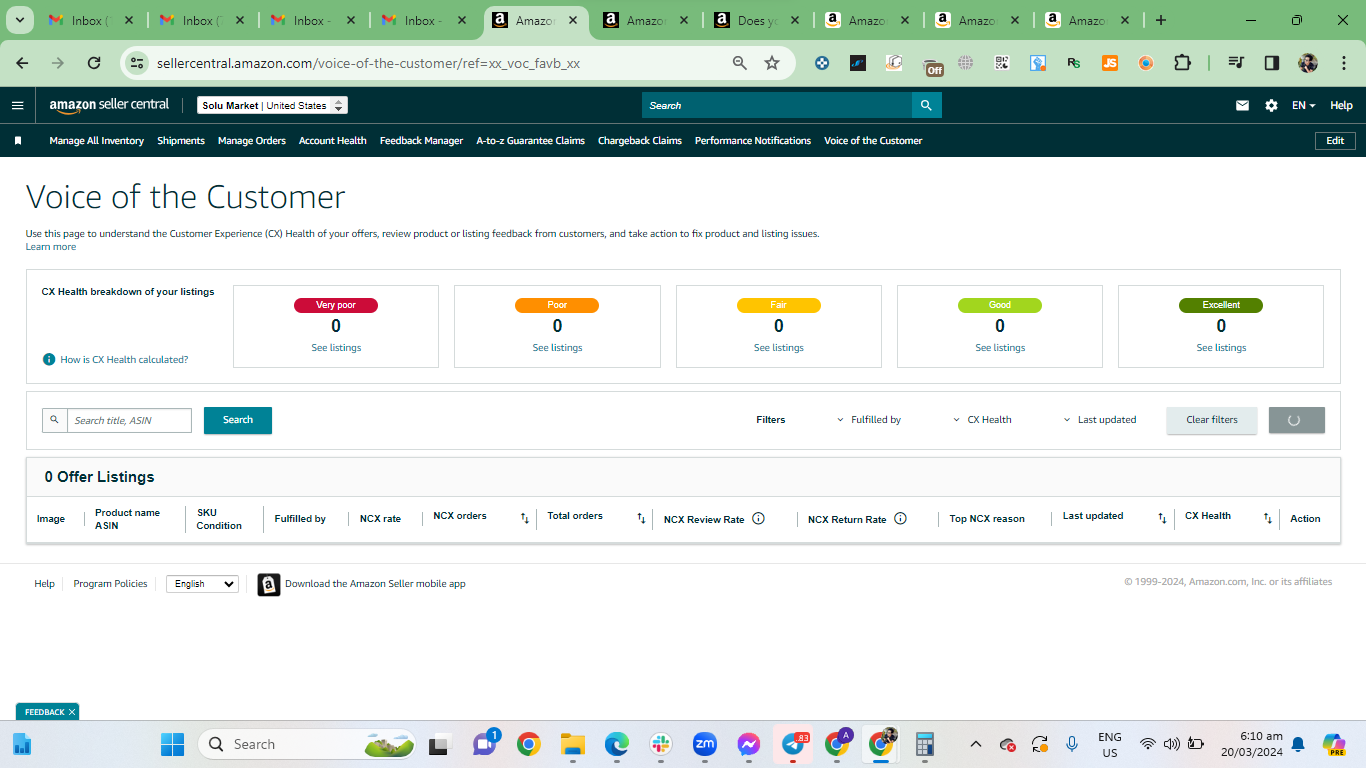Open Feedback Manager
The height and width of the screenshot is (768, 1366).
[421, 141]
